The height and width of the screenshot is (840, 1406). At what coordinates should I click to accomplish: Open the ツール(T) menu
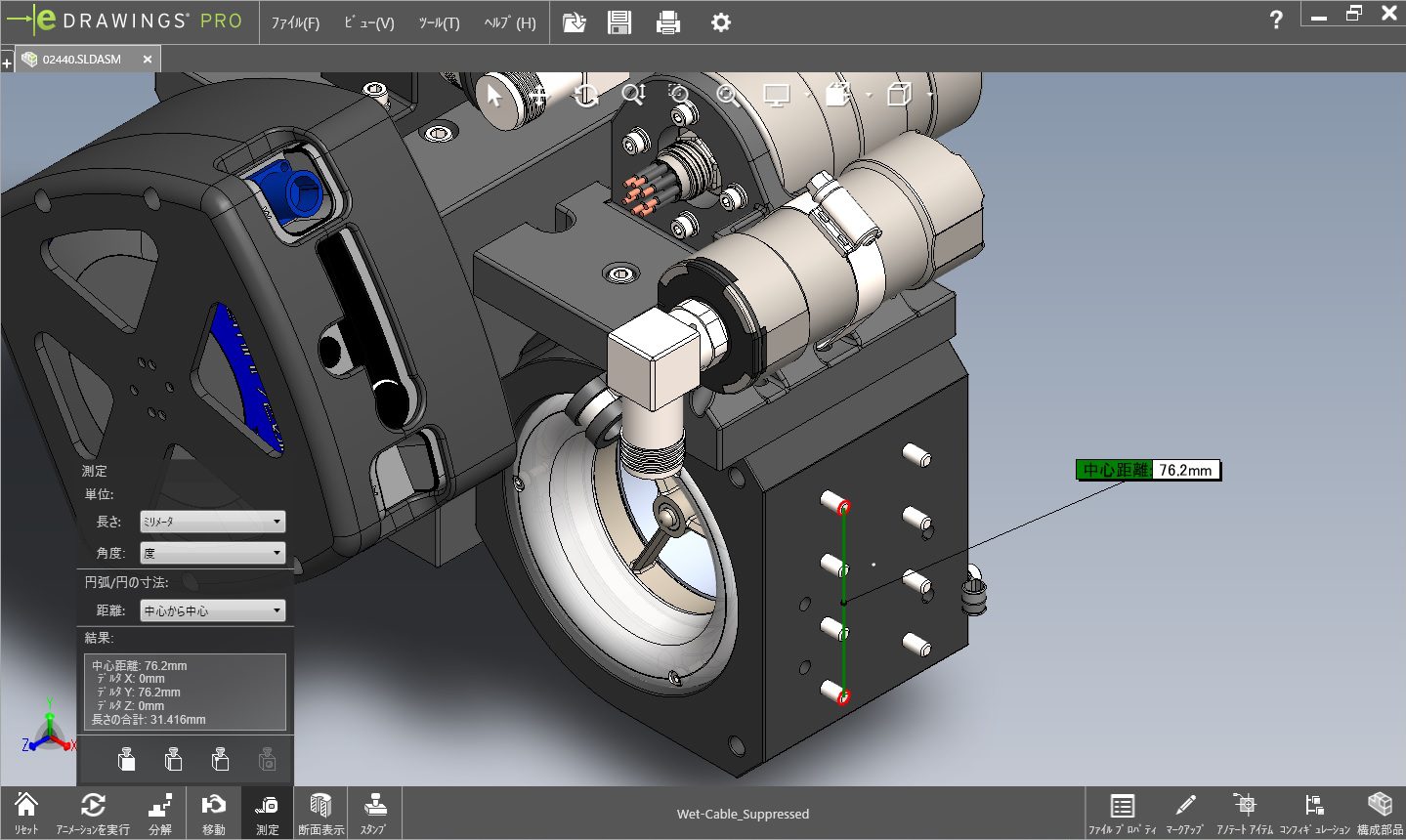tap(439, 22)
